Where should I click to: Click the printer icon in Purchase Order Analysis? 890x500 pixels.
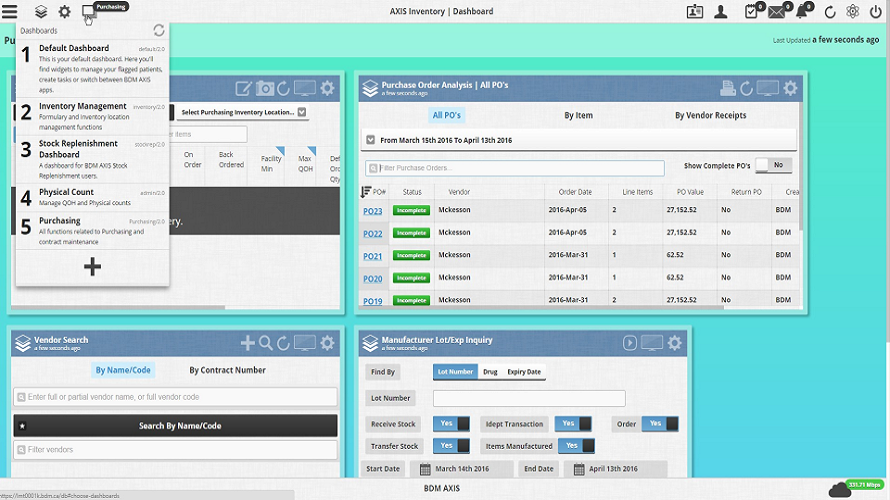point(728,88)
